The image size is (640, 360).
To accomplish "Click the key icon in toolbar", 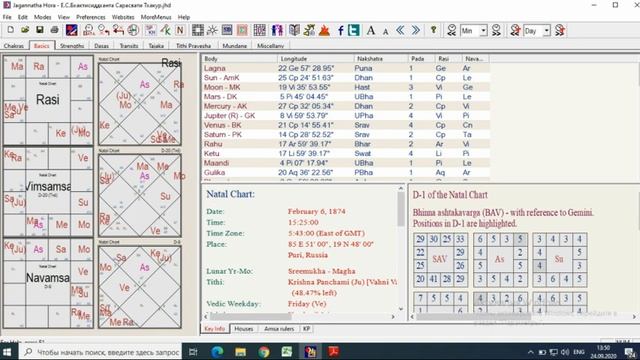I will pos(433,30).
